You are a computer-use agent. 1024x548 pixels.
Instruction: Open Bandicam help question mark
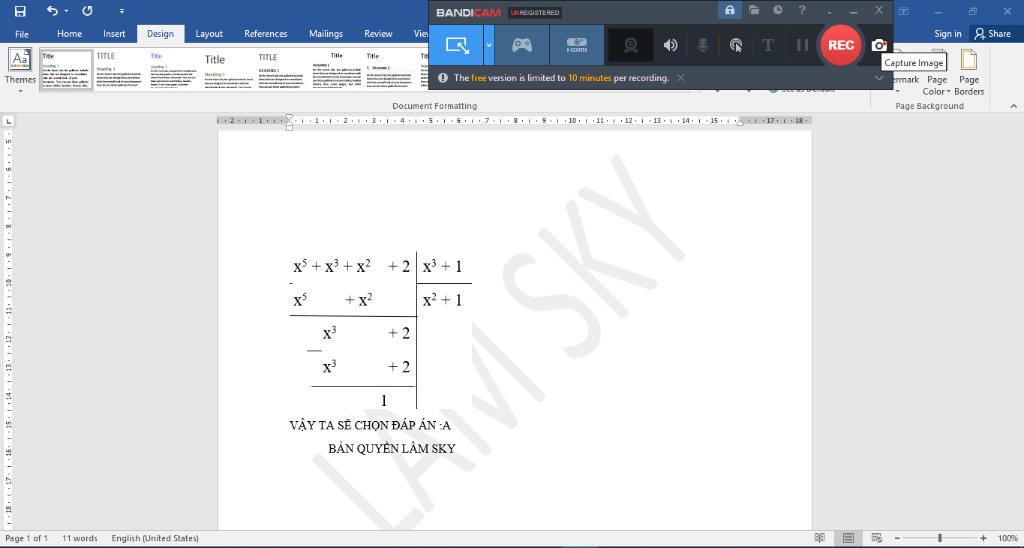(x=802, y=10)
